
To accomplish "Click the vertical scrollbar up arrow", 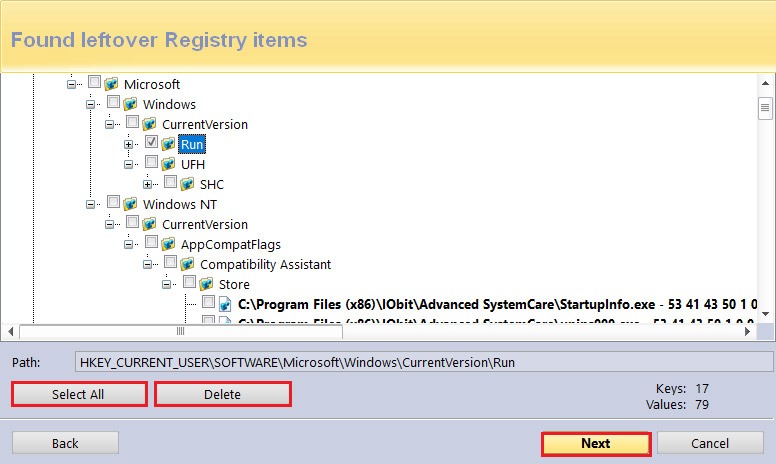I will coord(765,83).
